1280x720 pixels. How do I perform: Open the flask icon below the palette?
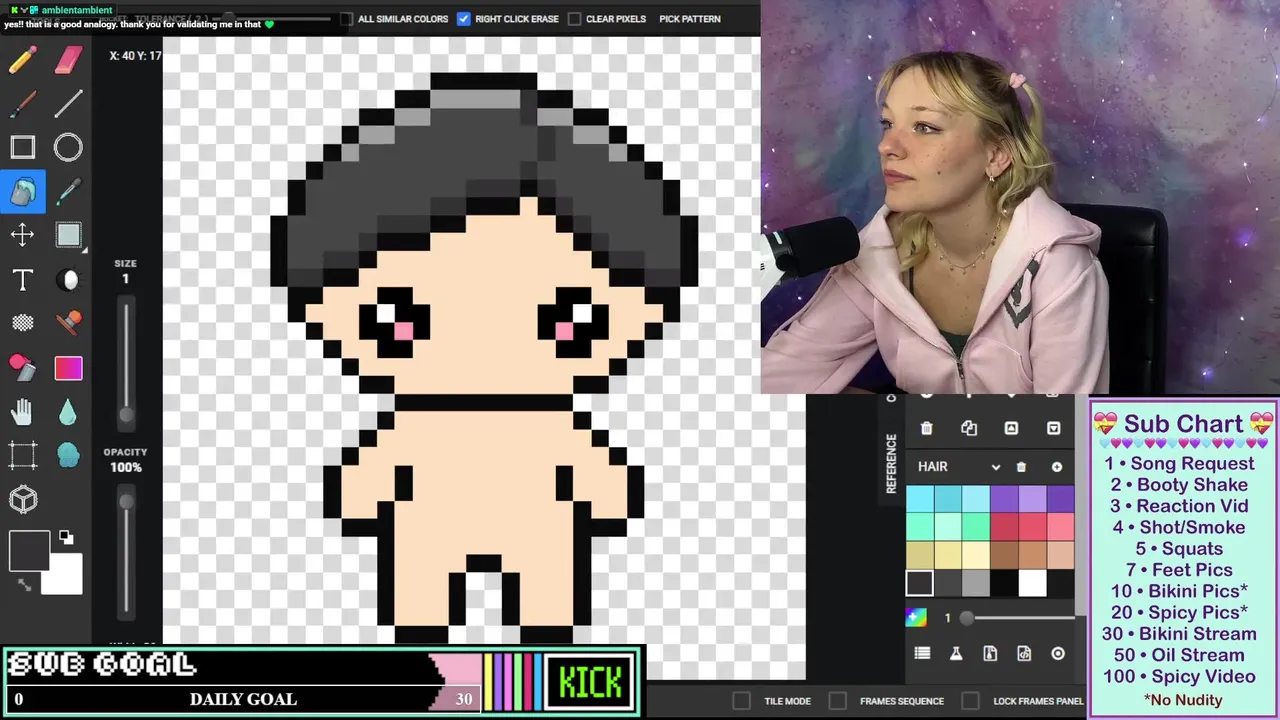(956, 654)
